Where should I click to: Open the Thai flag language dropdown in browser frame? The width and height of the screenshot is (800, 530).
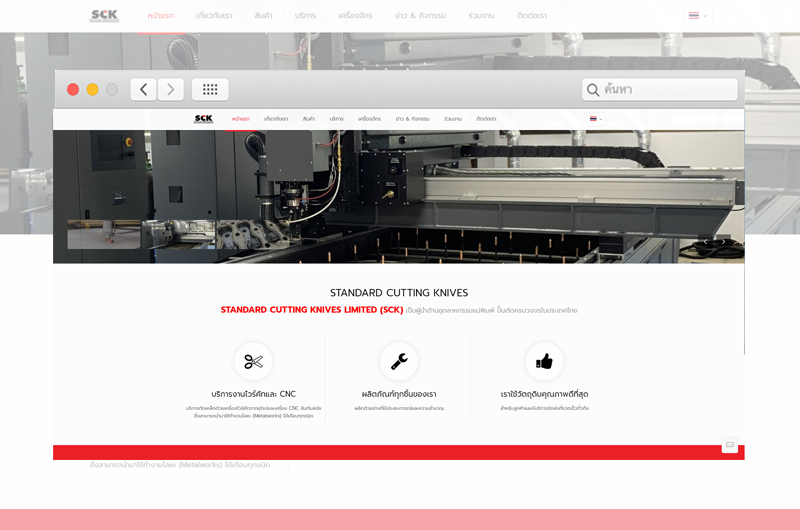pos(595,119)
